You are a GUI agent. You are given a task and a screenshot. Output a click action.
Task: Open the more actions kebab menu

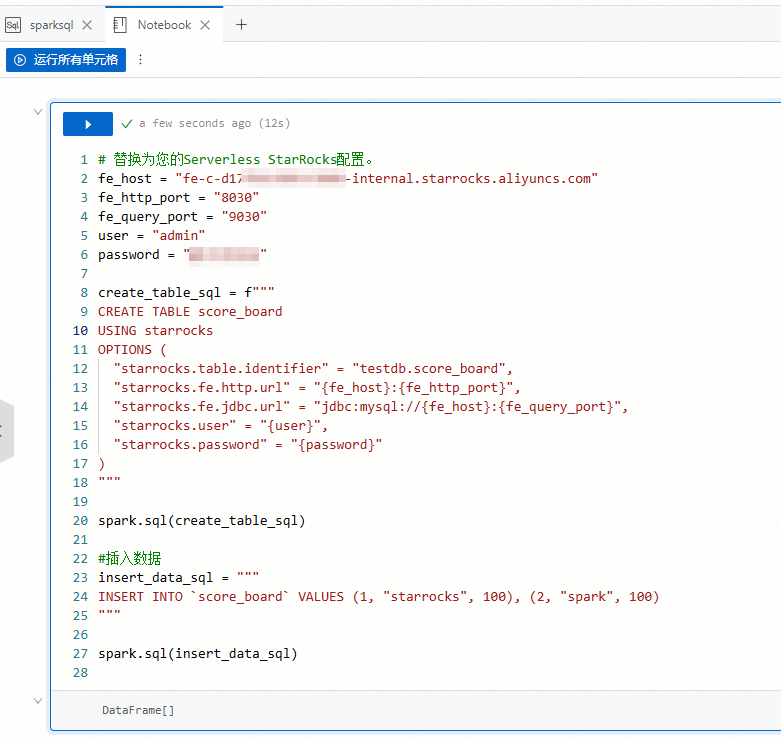pyautogui.click(x=140, y=60)
